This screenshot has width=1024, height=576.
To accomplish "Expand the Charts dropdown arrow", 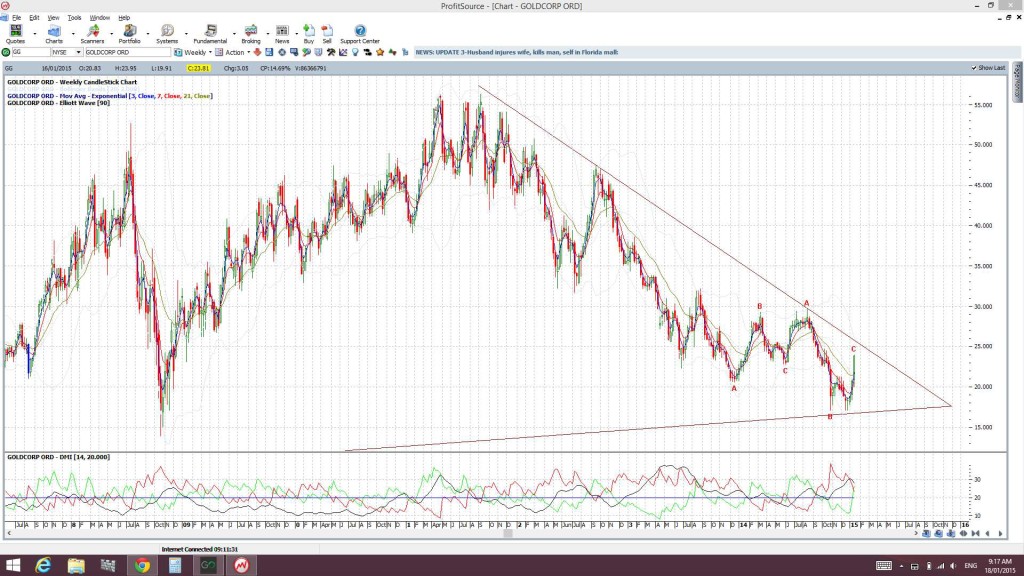I will tap(73, 33).
